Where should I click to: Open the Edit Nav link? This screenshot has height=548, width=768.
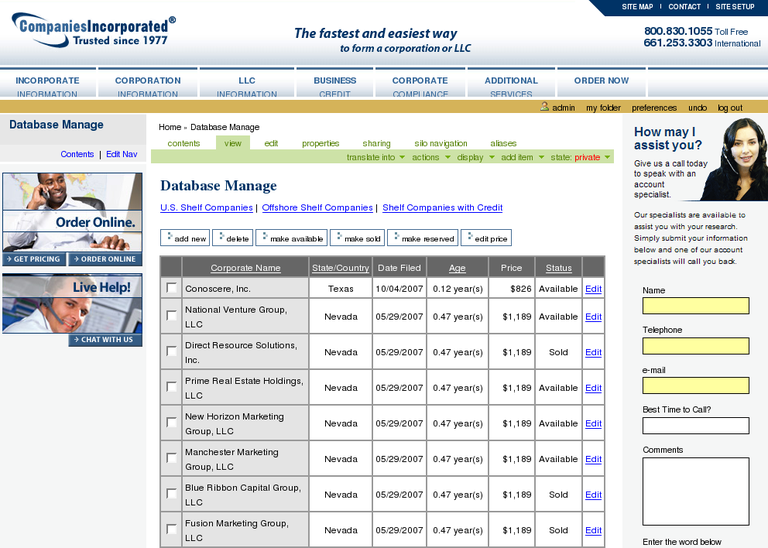[121, 154]
